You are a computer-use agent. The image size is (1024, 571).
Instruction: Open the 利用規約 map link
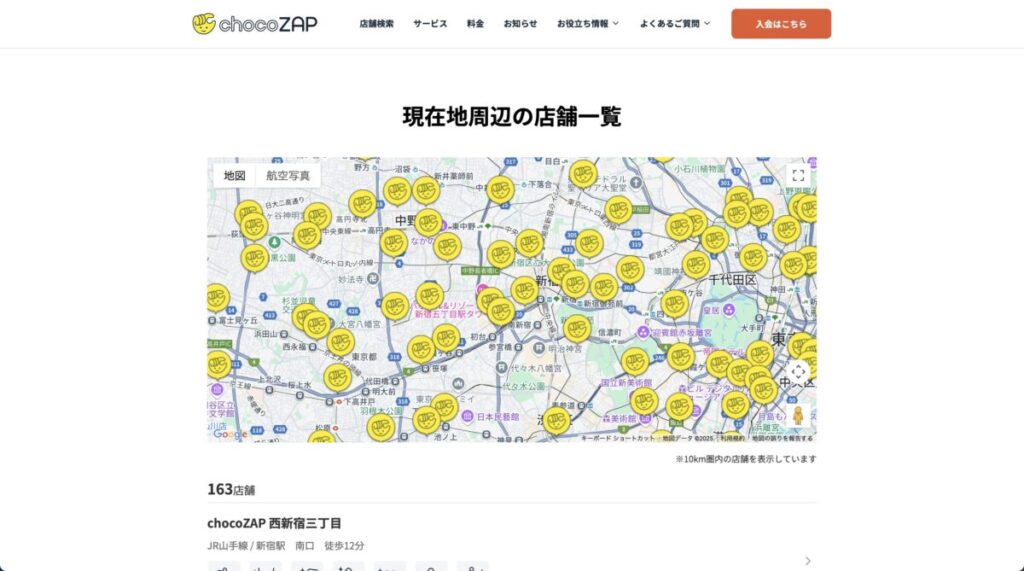click(x=733, y=438)
